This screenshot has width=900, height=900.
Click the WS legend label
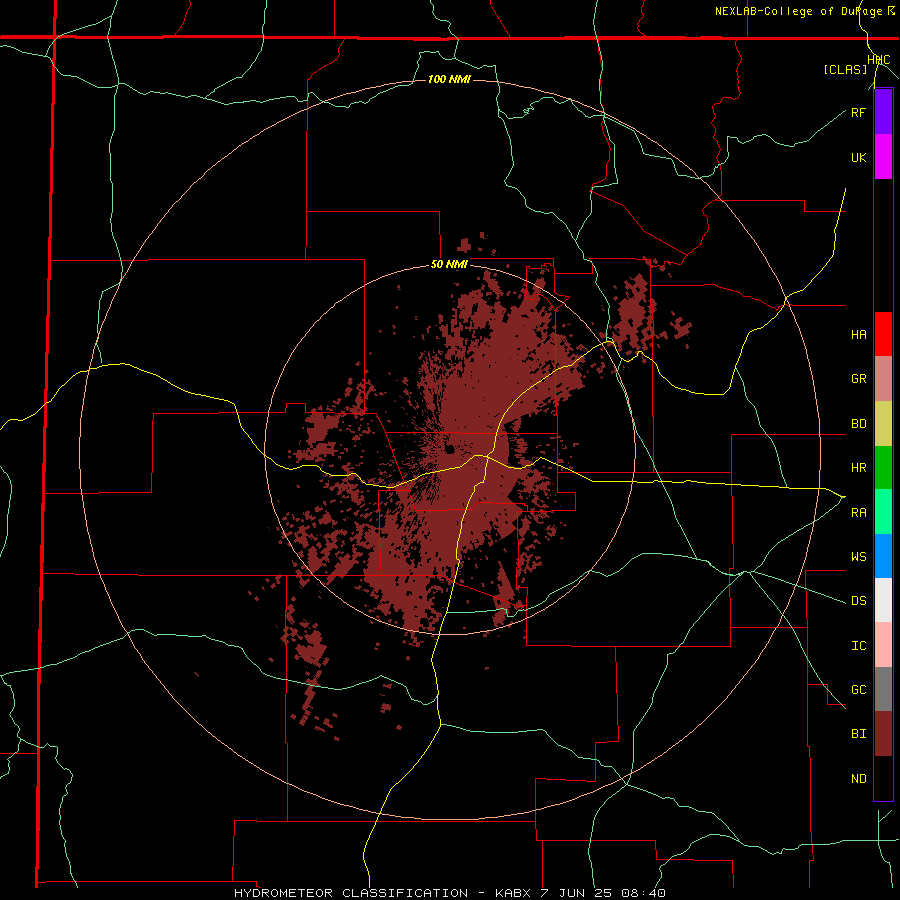(x=858, y=556)
